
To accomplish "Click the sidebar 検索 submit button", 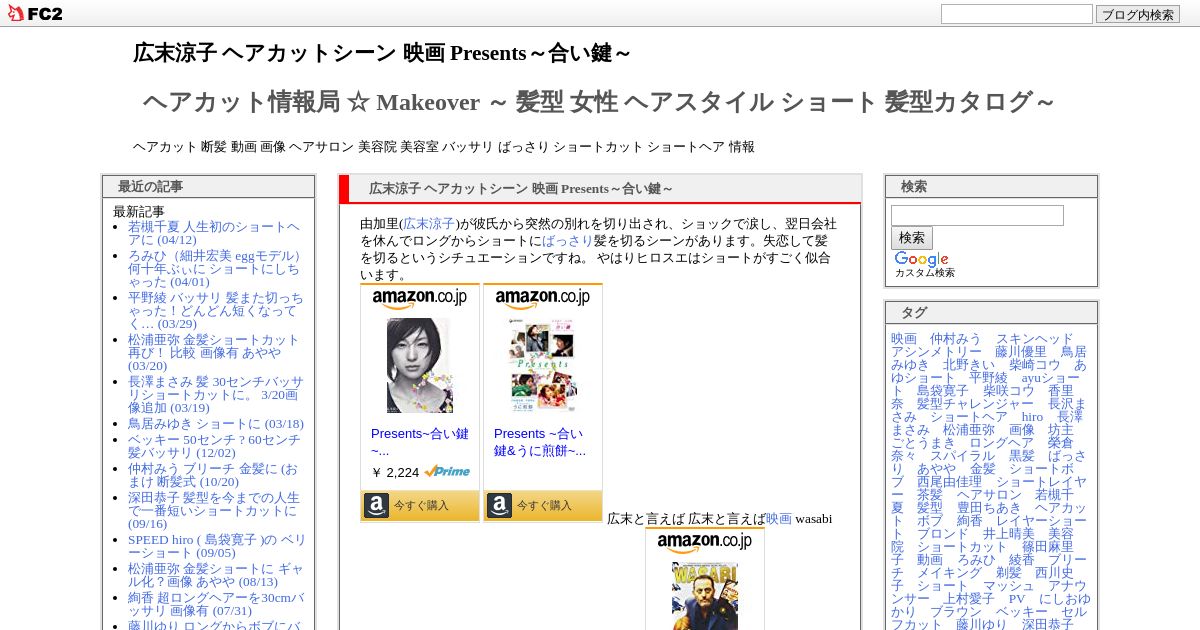I will 912,238.
